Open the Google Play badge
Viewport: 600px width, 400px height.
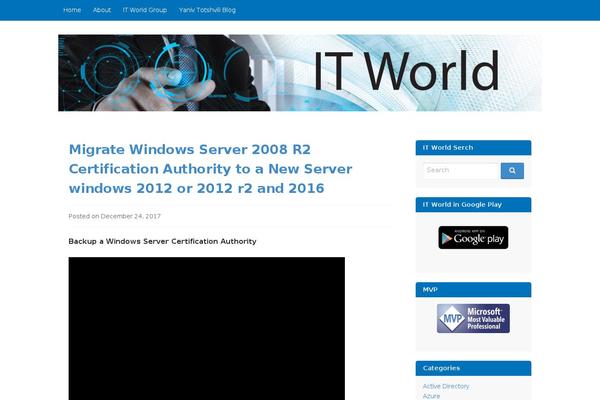pos(473,237)
